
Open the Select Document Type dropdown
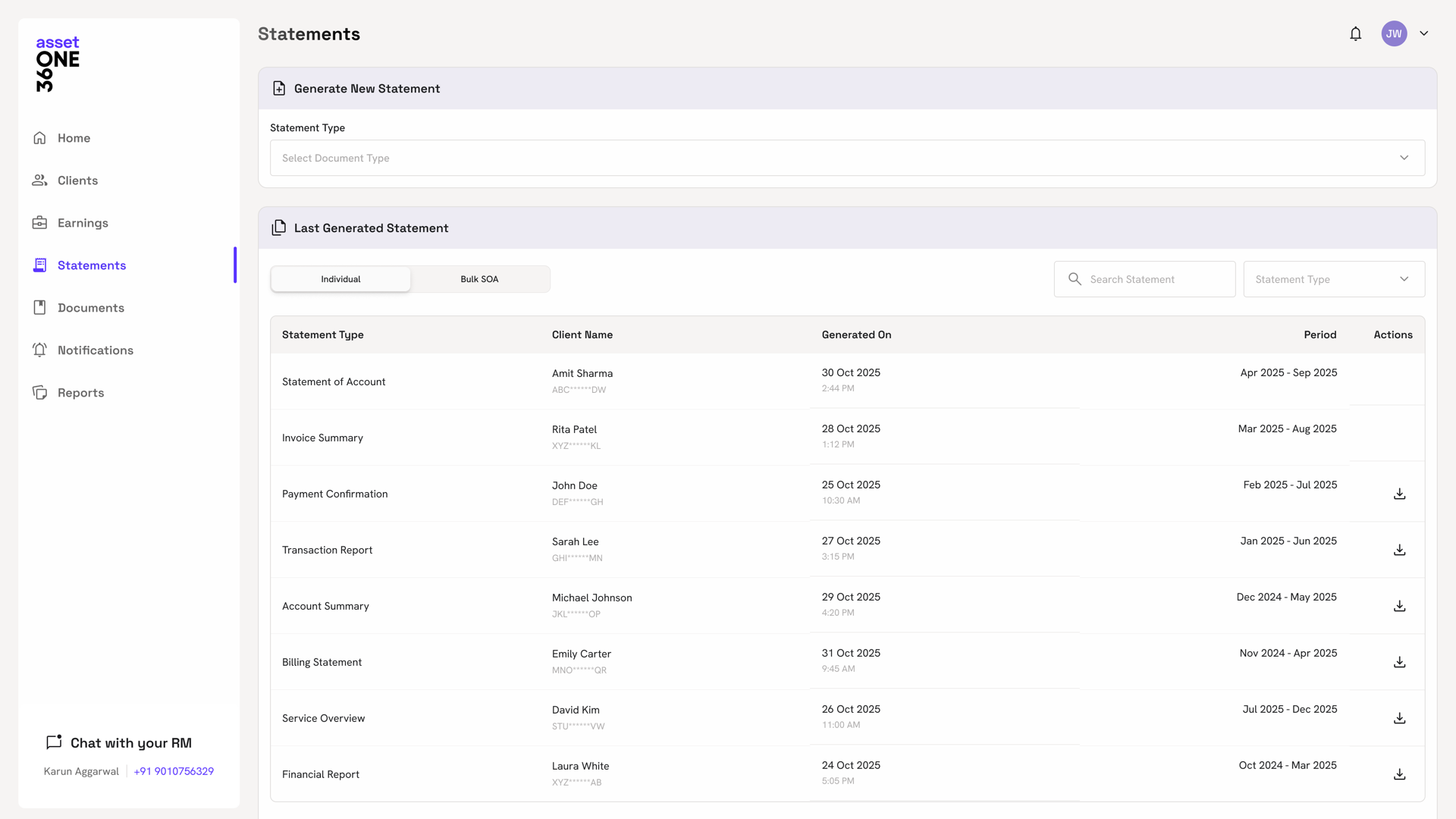pos(847,158)
